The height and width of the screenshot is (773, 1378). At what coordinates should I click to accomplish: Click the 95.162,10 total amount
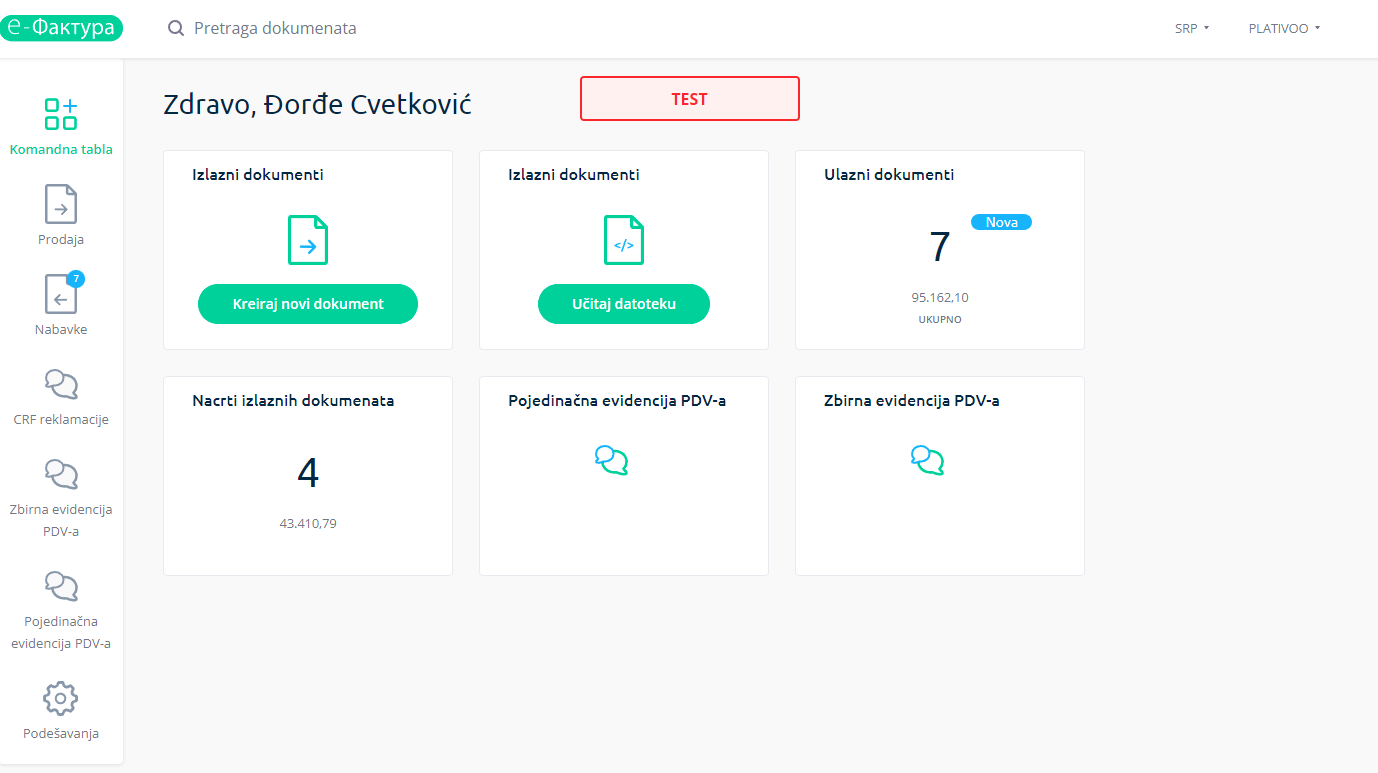point(940,297)
